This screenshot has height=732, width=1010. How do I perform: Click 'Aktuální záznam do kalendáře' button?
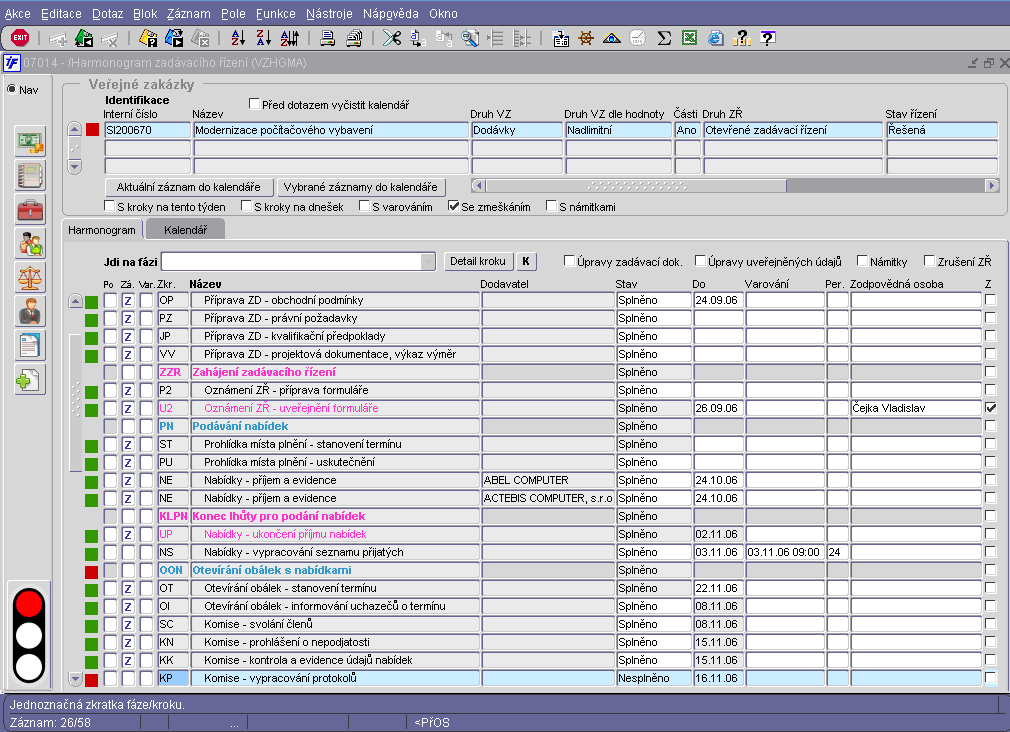coord(188,187)
